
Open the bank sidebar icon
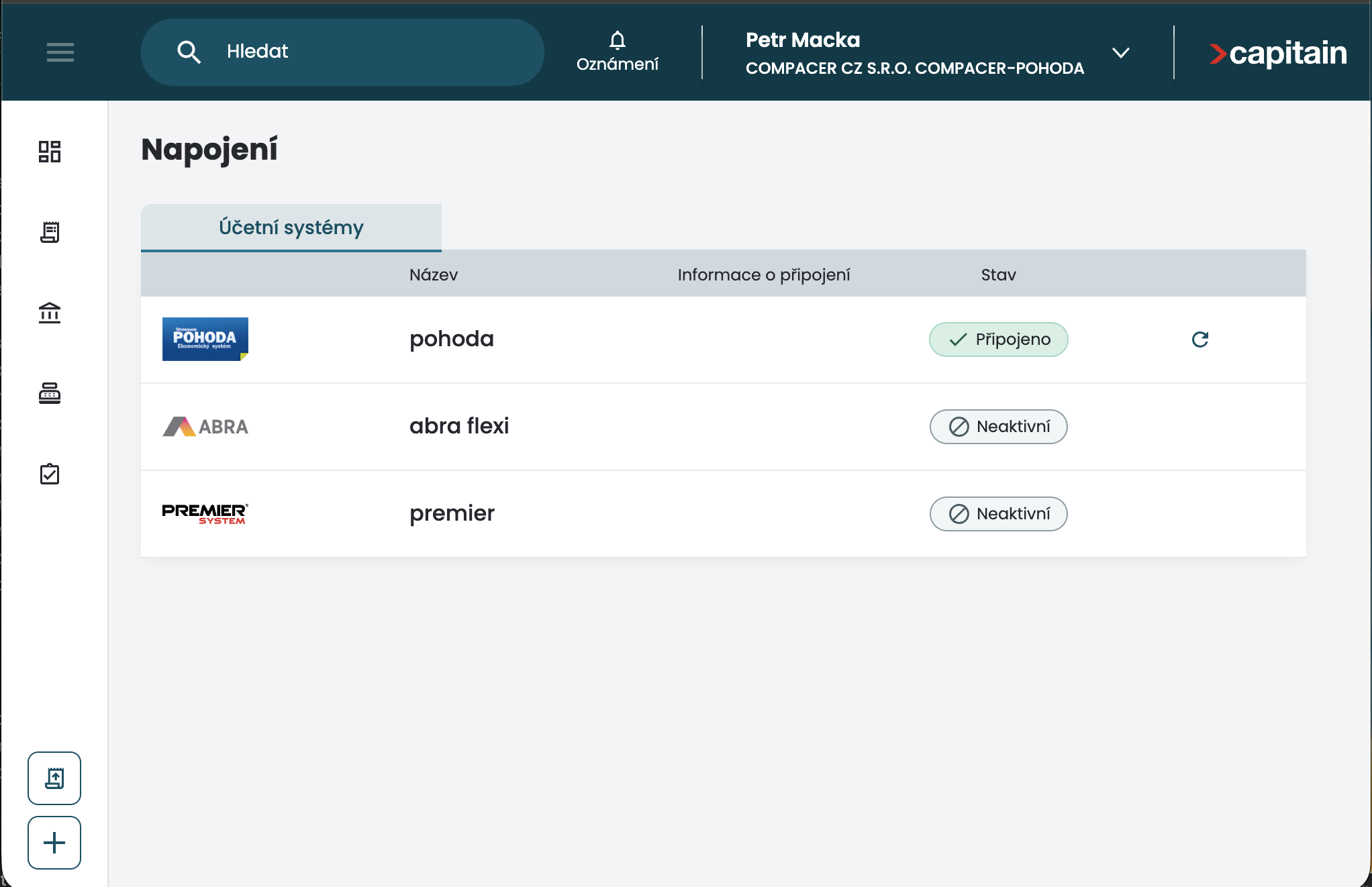tap(50, 313)
